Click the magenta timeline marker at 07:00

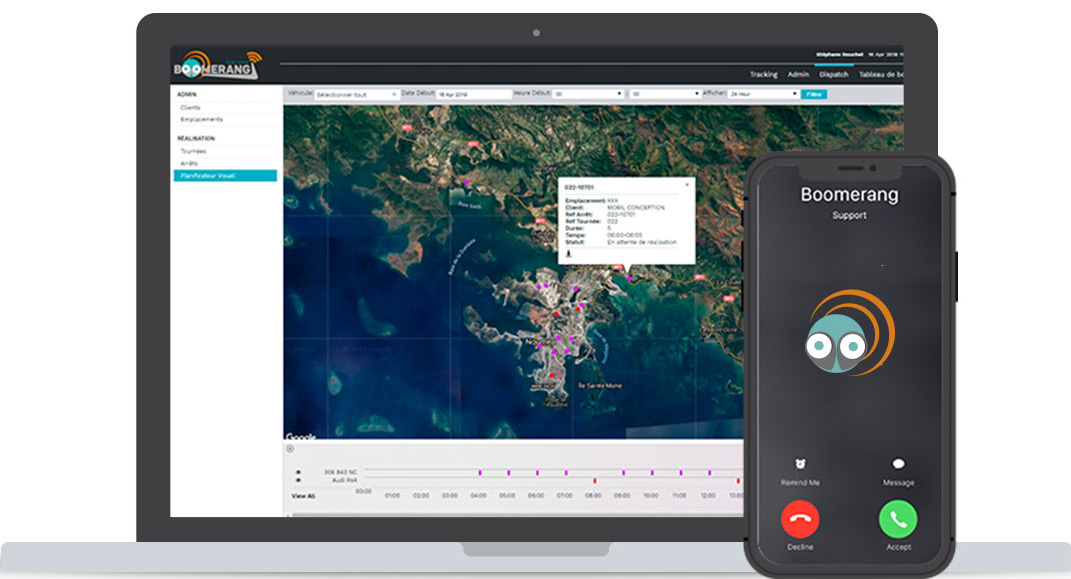(566, 472)
